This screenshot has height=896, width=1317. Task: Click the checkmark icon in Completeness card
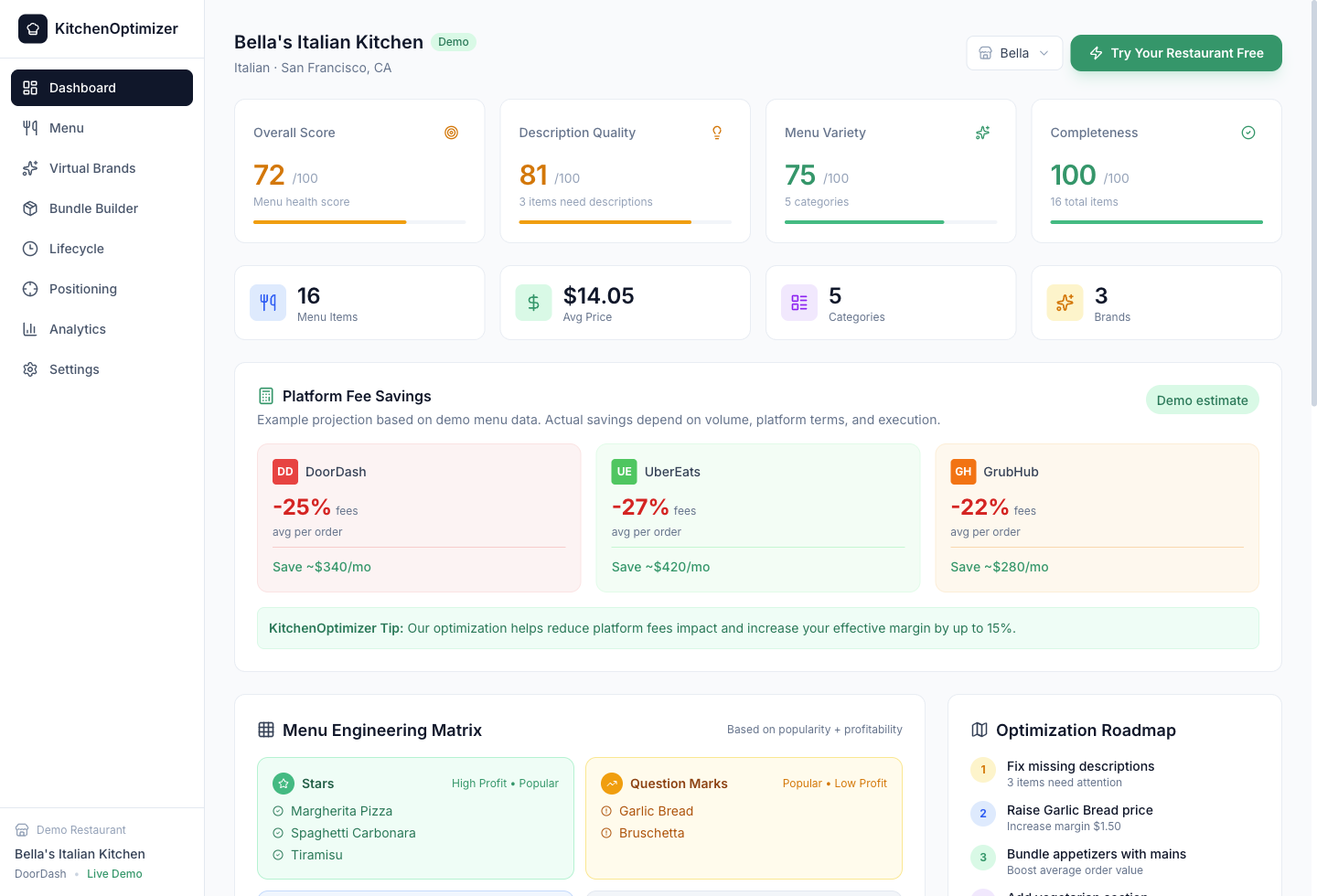pos(1248,133)
